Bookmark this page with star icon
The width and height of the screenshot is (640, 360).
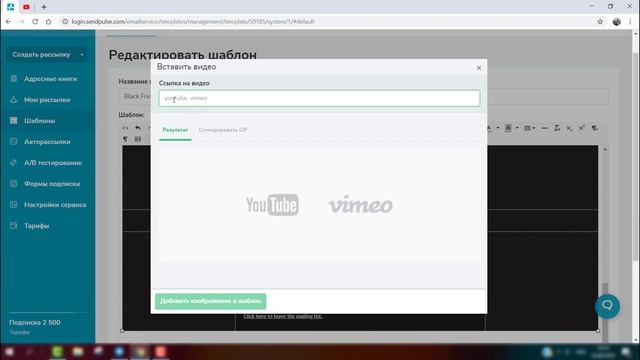[x=600, y=22]
